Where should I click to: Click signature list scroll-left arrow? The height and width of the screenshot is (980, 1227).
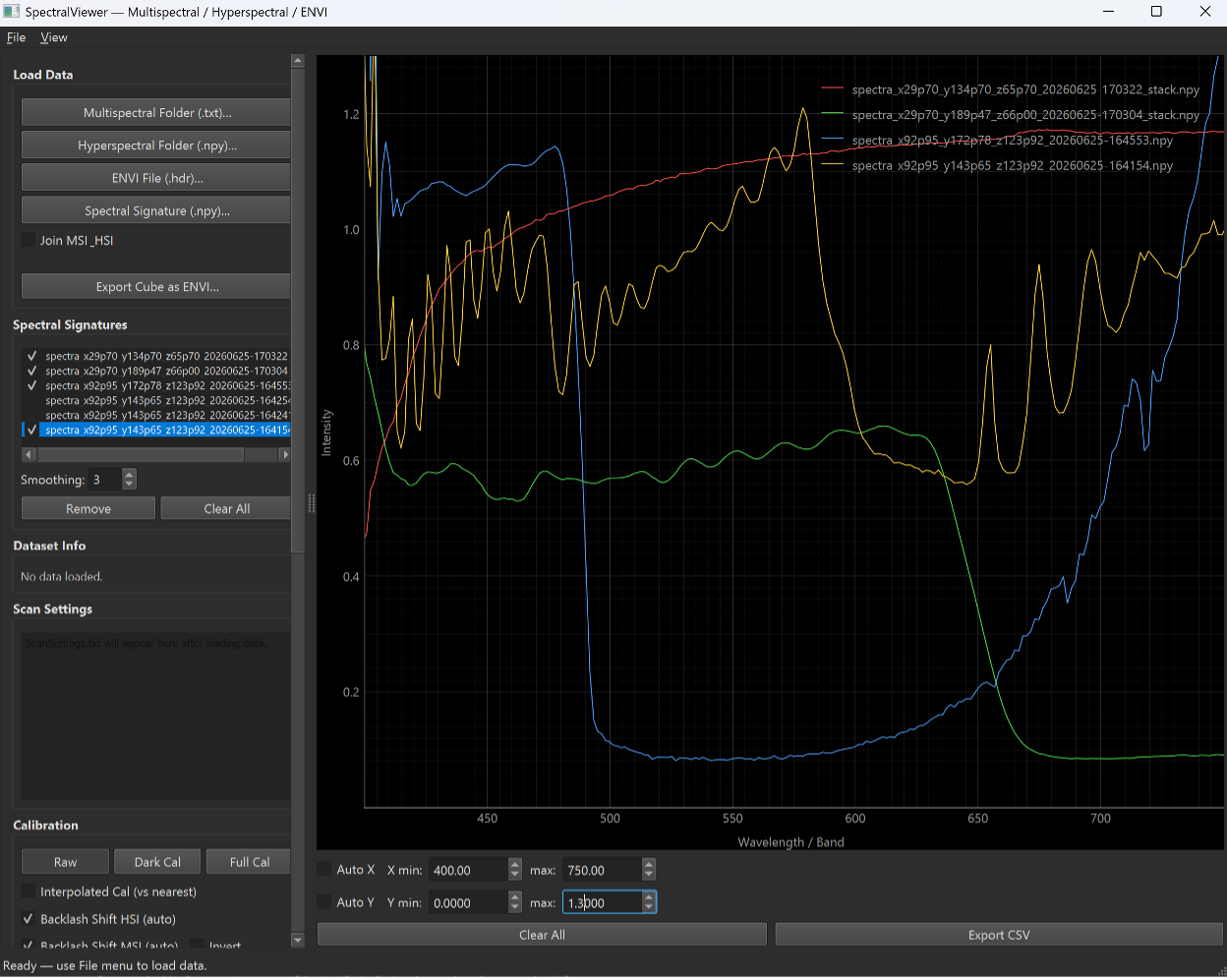coord(28,454)
